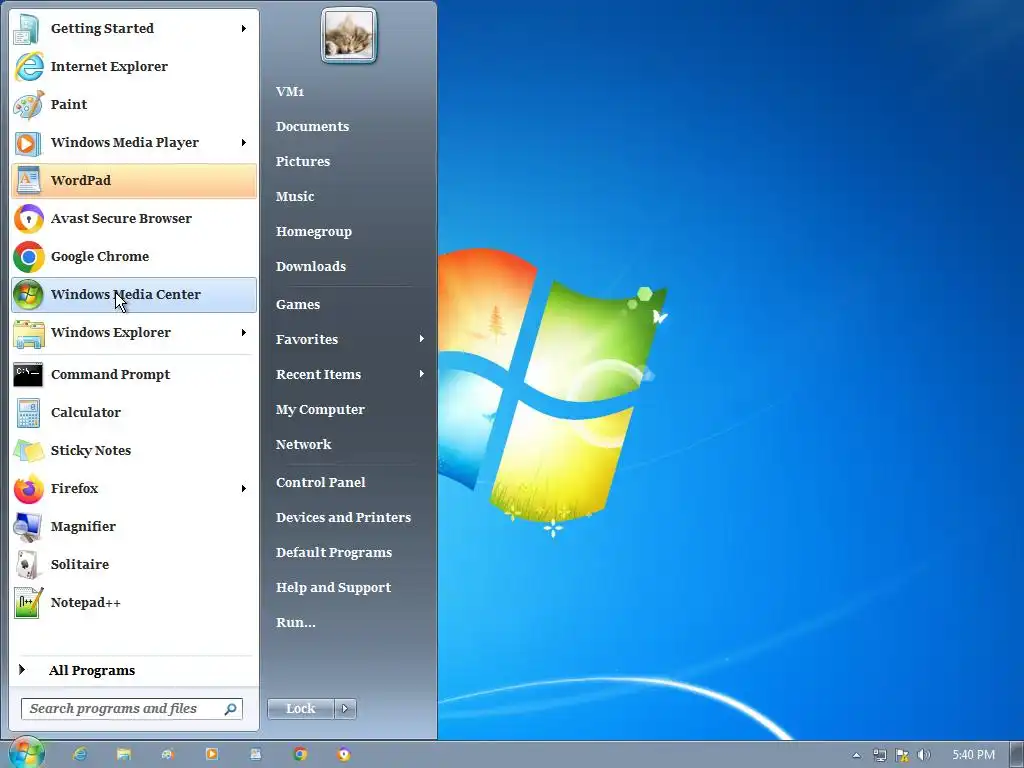
Task: Launch Command Prompt
Action: (x=134, y=374)
